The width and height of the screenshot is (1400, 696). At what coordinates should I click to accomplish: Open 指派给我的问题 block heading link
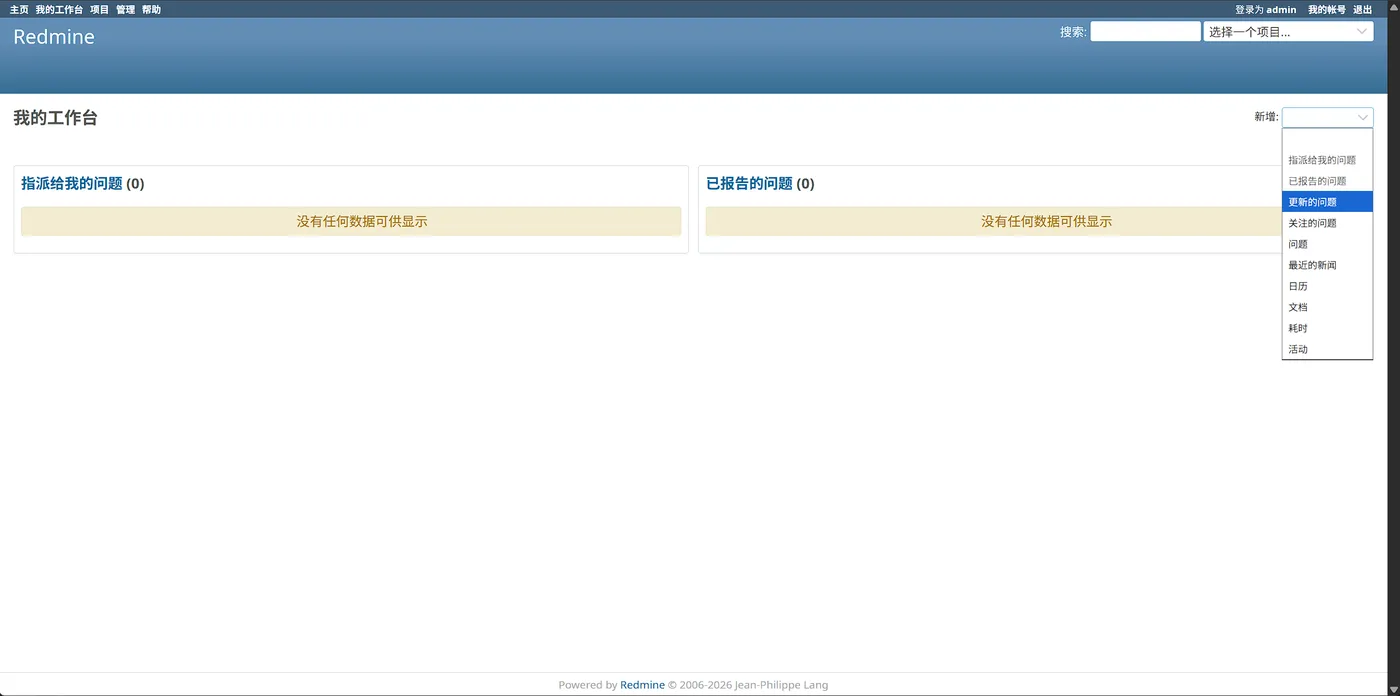click(72, 184)
